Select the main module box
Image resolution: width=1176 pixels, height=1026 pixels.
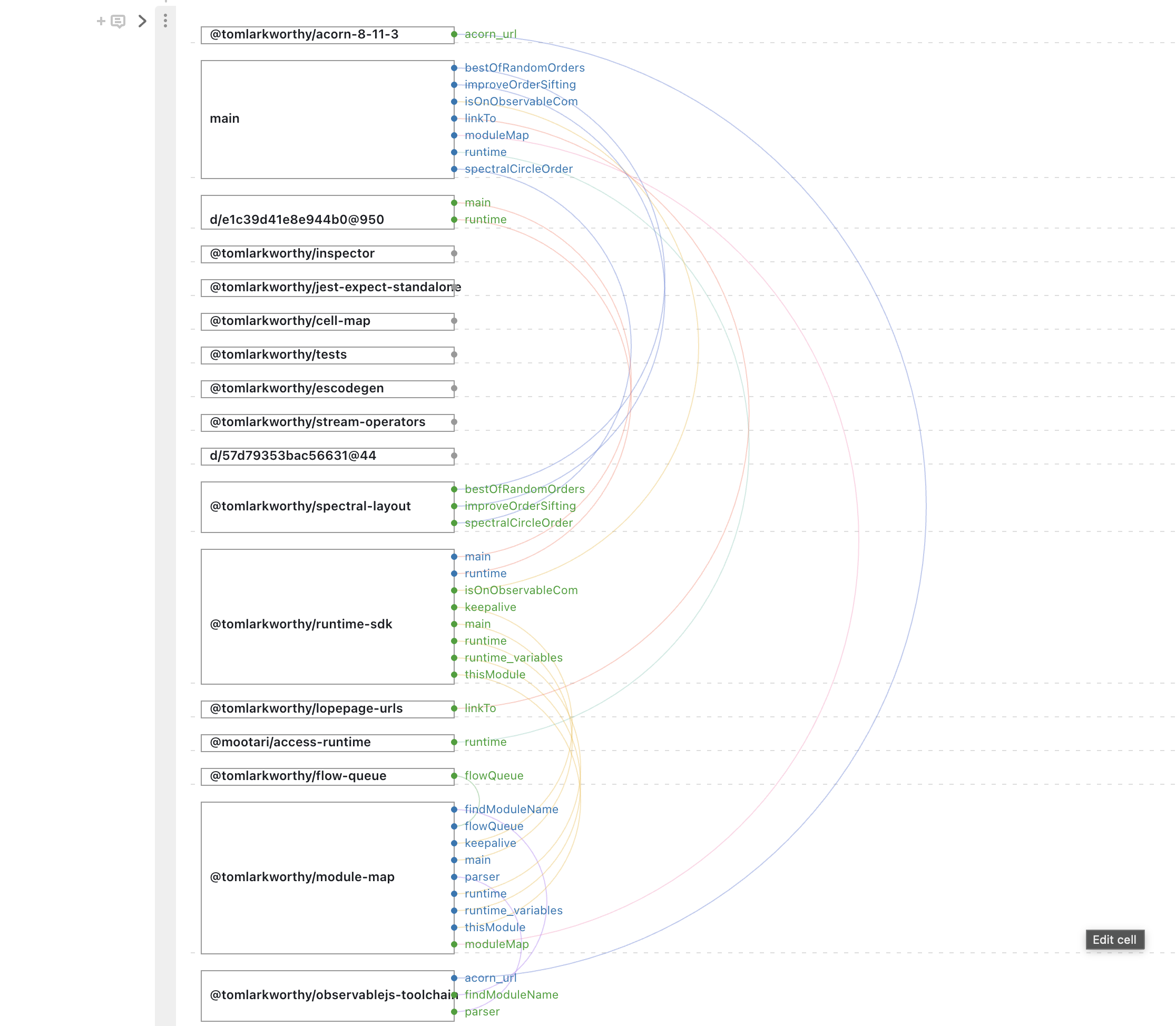pos(327,119)
